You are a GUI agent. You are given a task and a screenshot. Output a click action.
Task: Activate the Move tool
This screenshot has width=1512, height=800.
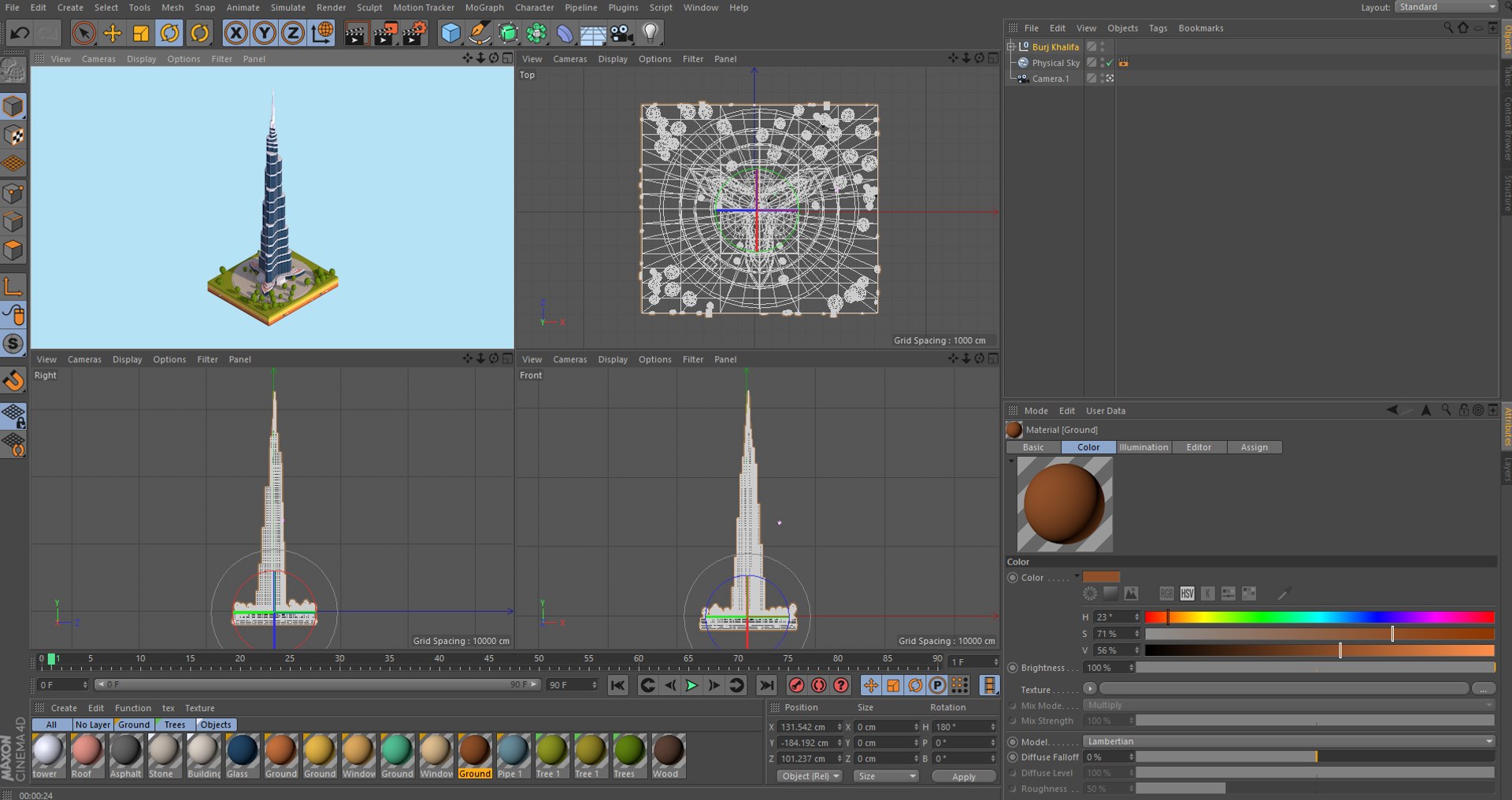tap(113, 33)
